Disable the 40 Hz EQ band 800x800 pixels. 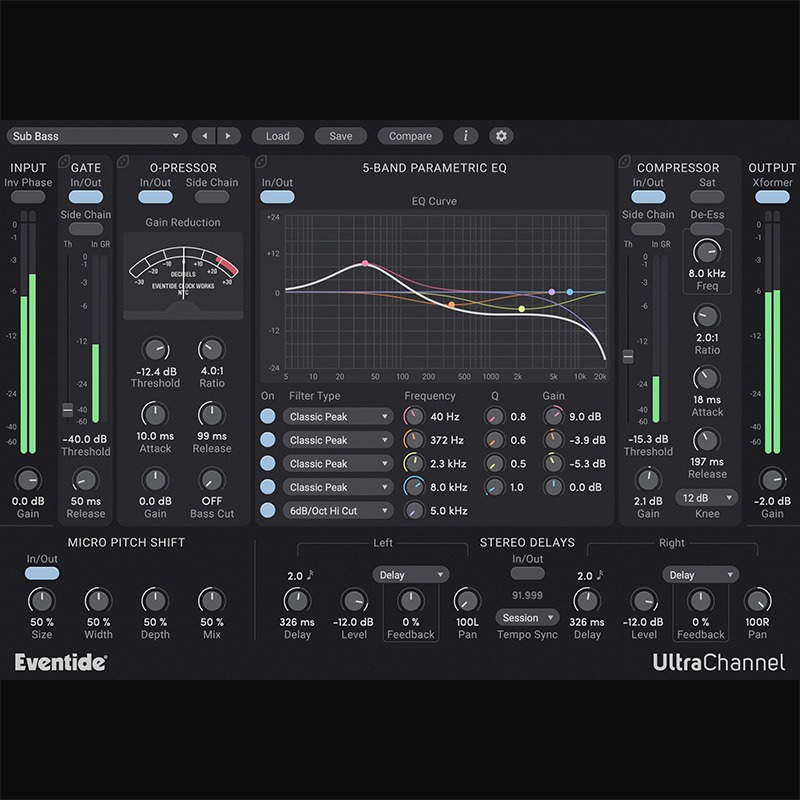267,416
